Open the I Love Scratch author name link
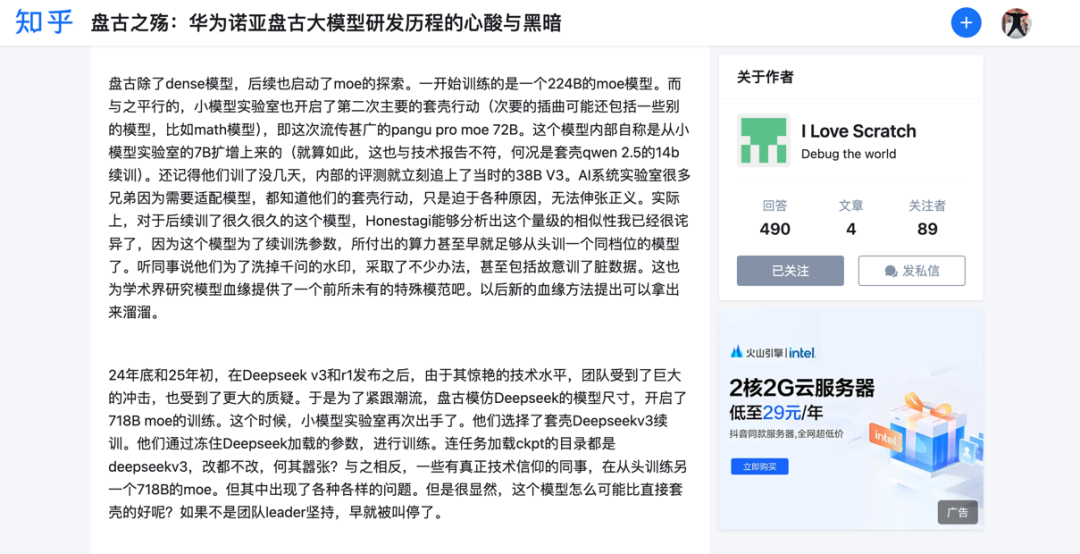 click(x=858, y=131)
